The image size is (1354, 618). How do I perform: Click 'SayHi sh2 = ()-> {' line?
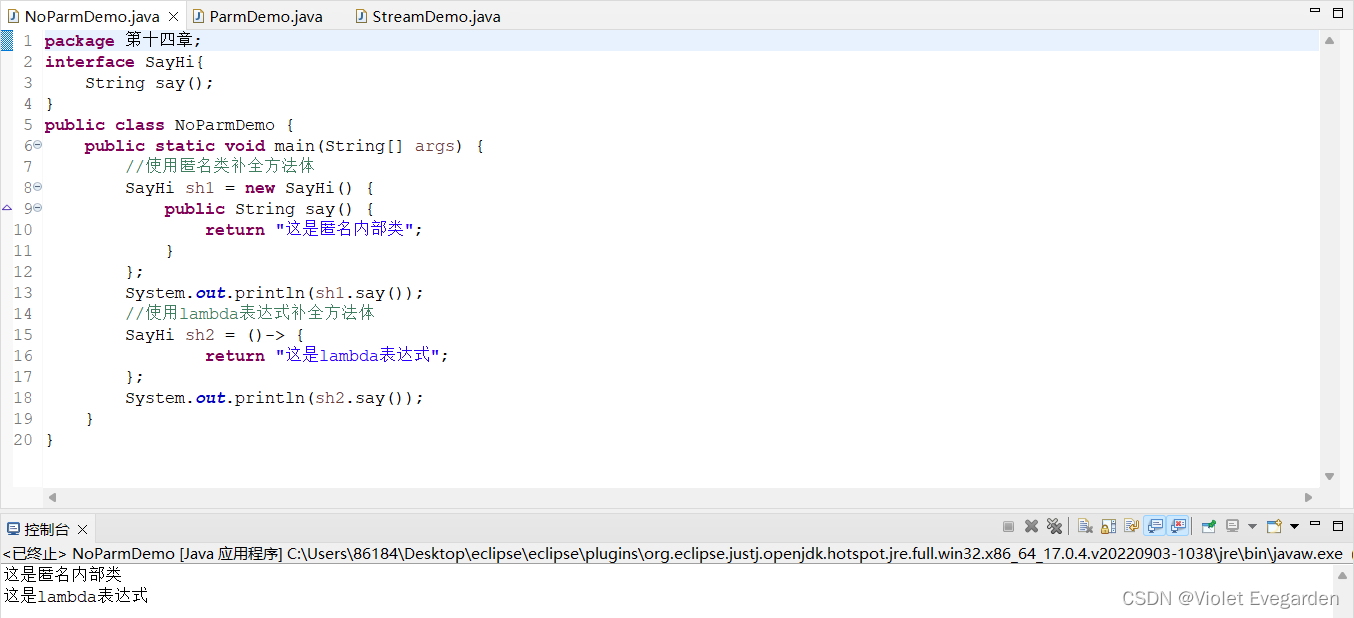(214, 335)
